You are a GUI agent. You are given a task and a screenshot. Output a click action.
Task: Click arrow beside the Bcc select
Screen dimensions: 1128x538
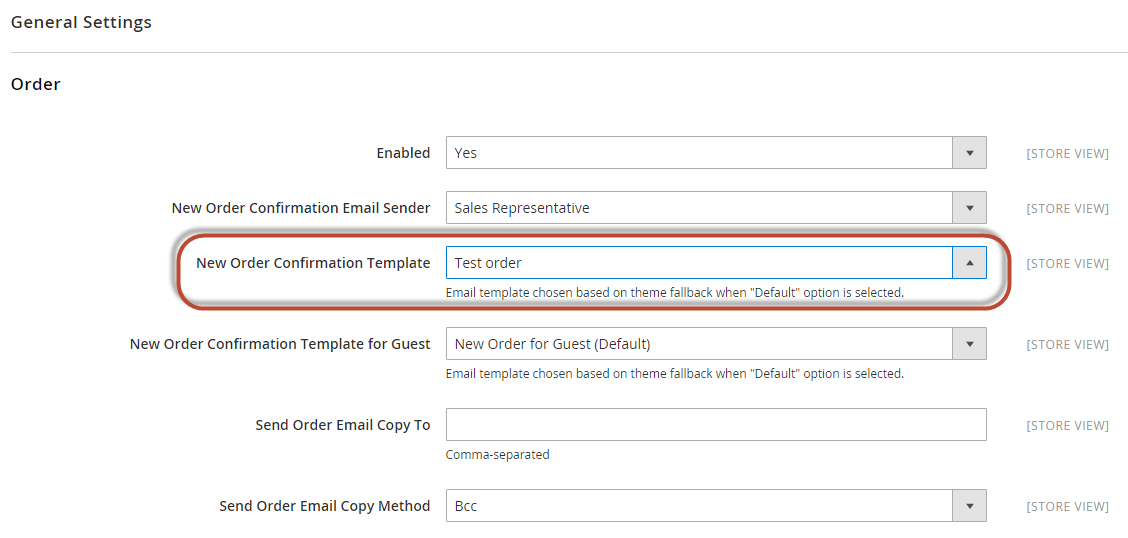[969, 506]
